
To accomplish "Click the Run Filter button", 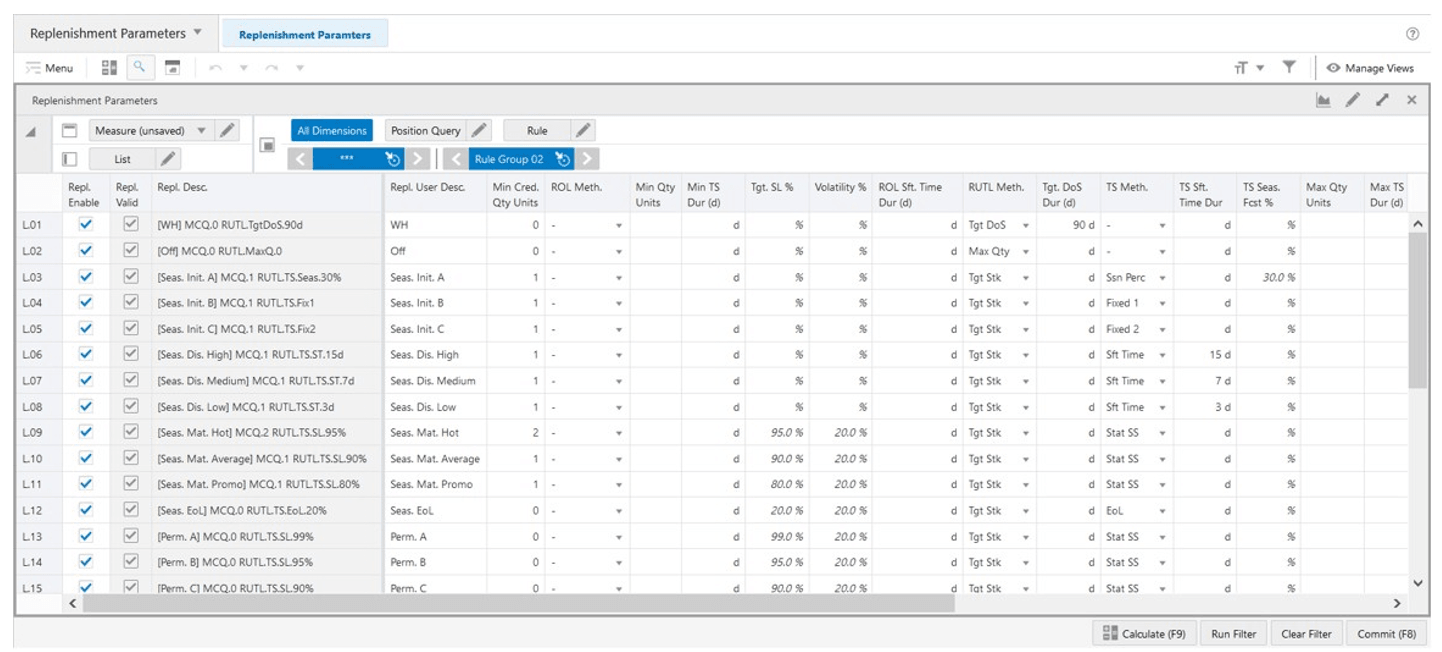I will point(1233,633).
